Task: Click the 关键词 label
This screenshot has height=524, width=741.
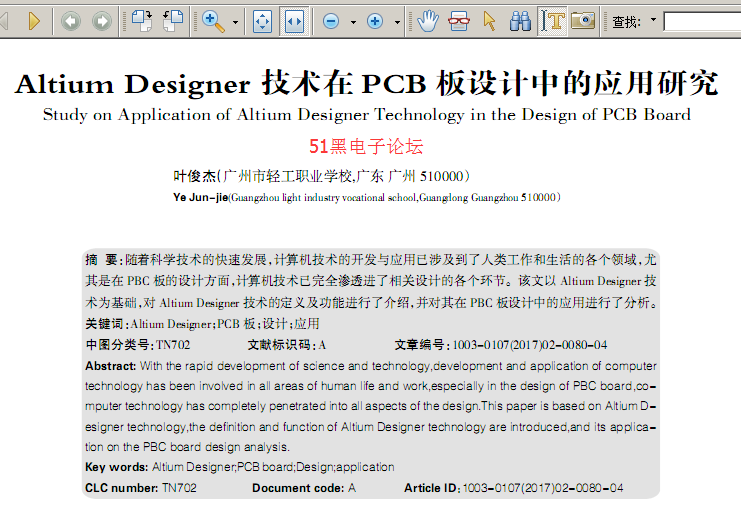Action: click(x=104, y=324)
